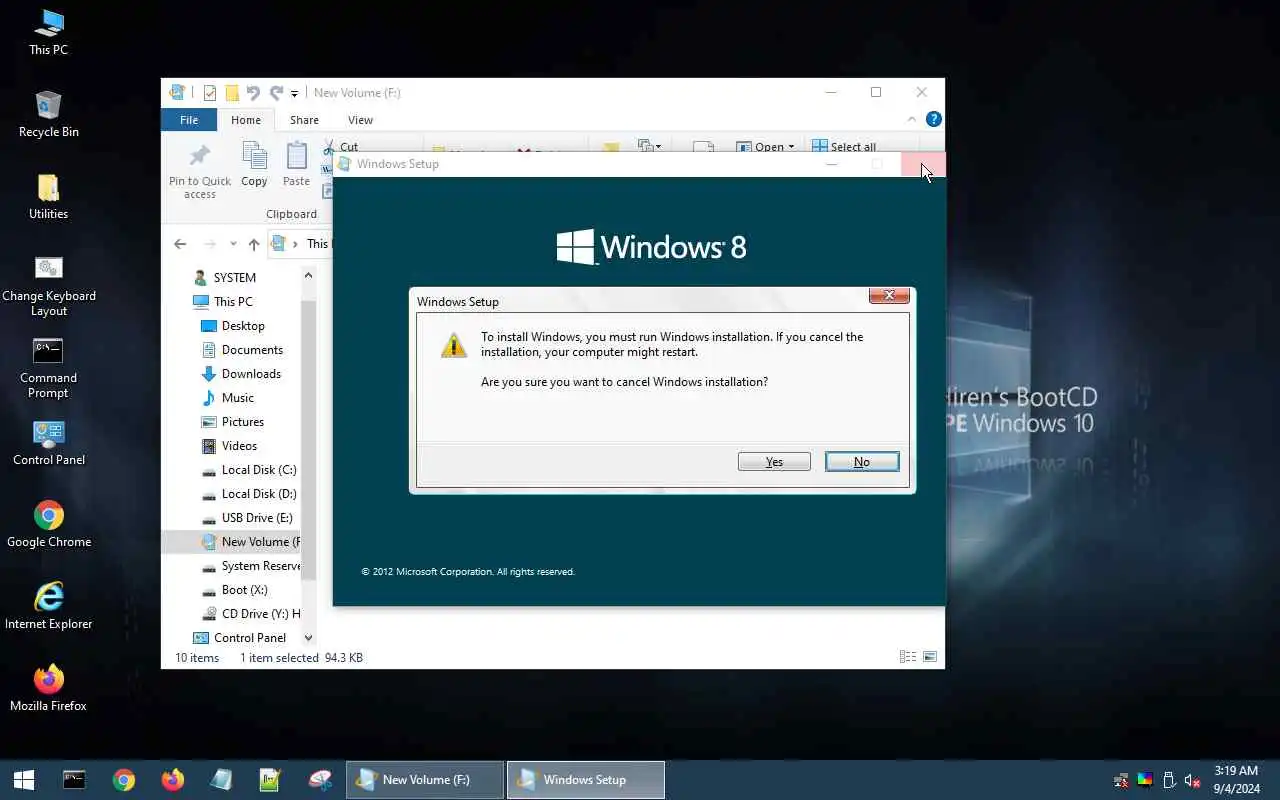Open Firefox from the taskbar
Image resolution: width=1280 pixels, height=800 pixels.
pyautogui.click(x=173, y=780)
